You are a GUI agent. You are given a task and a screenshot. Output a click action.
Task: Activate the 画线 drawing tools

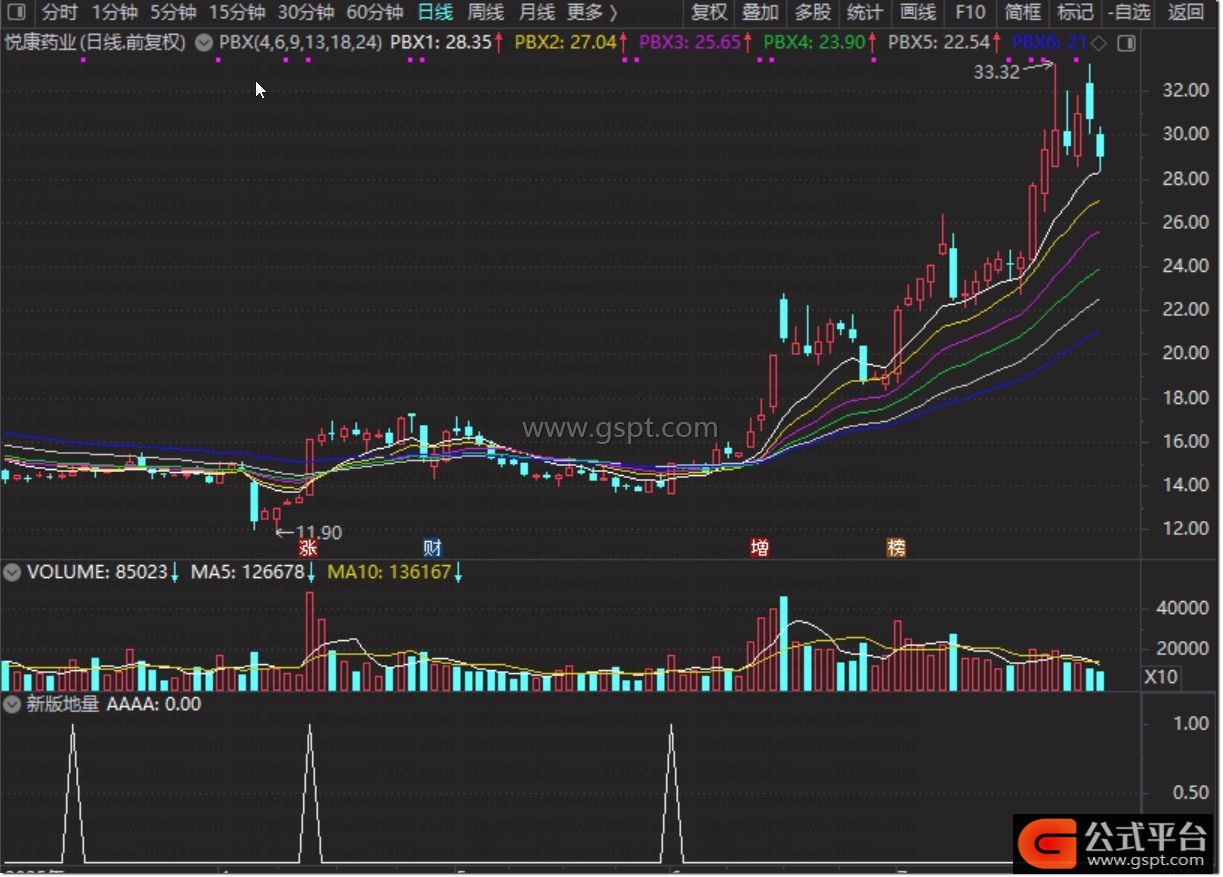[x=917, y=13]
